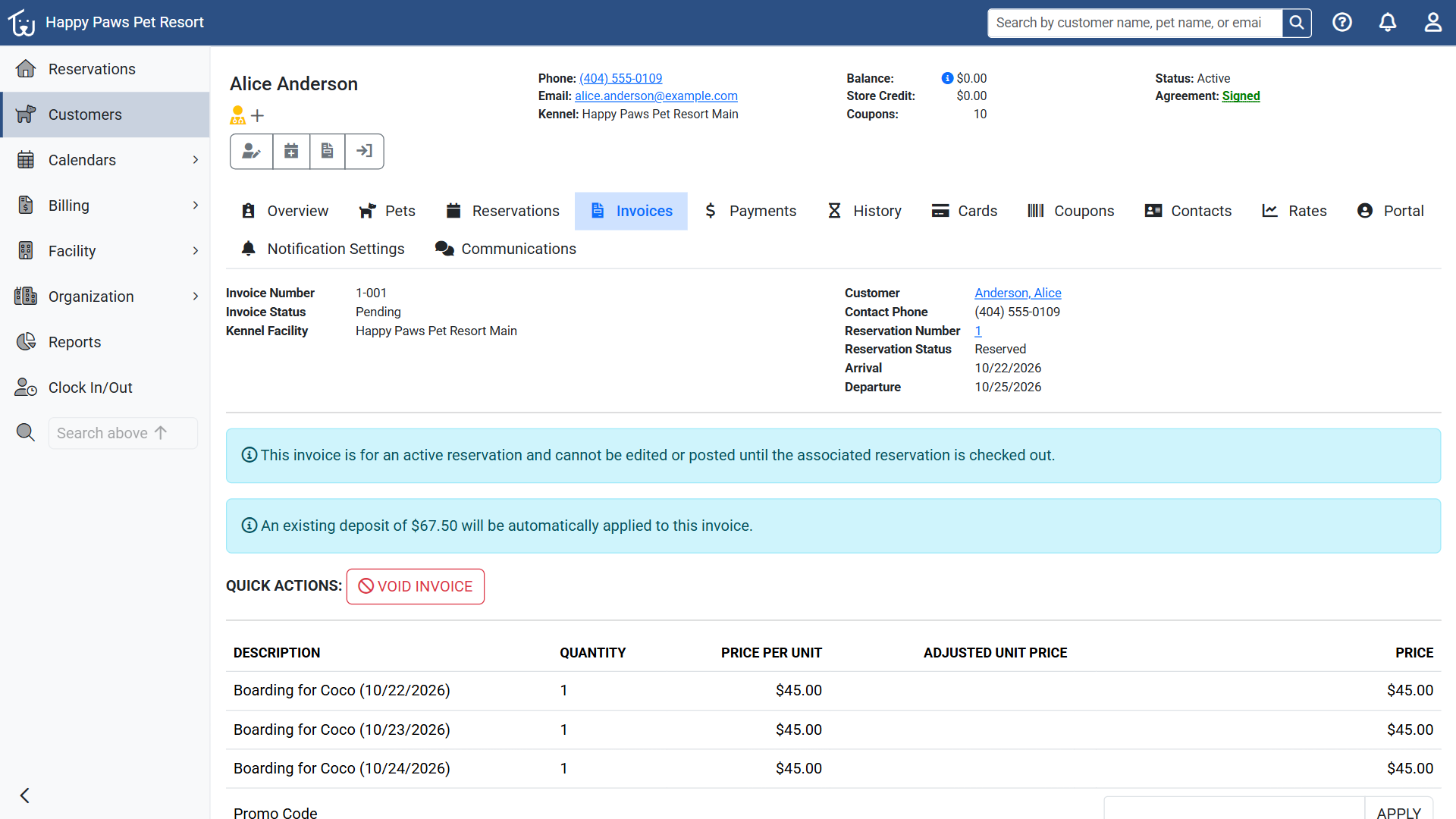Click the Boarding for Coco (10/24/2026) row
Image resolution: width=1456 pixels, height=819 pixels.
tap(833, 768)
